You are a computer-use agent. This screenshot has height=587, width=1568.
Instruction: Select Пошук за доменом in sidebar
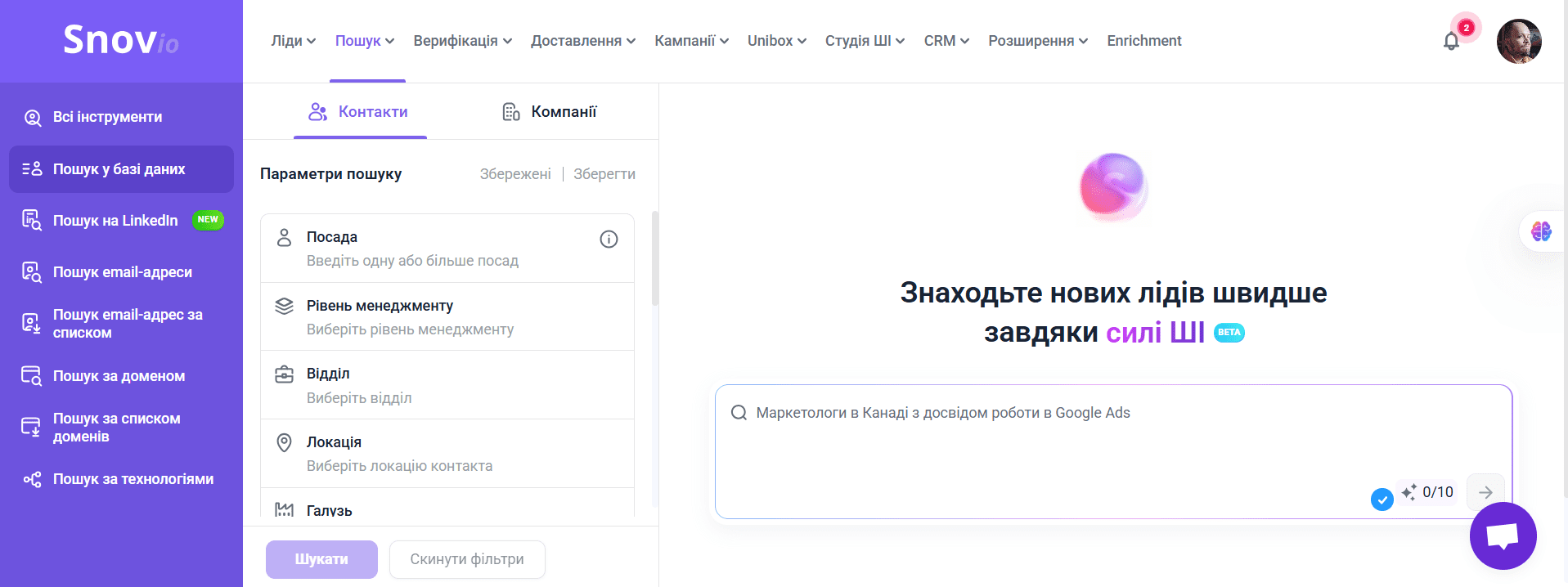click(x=121, y=376)
